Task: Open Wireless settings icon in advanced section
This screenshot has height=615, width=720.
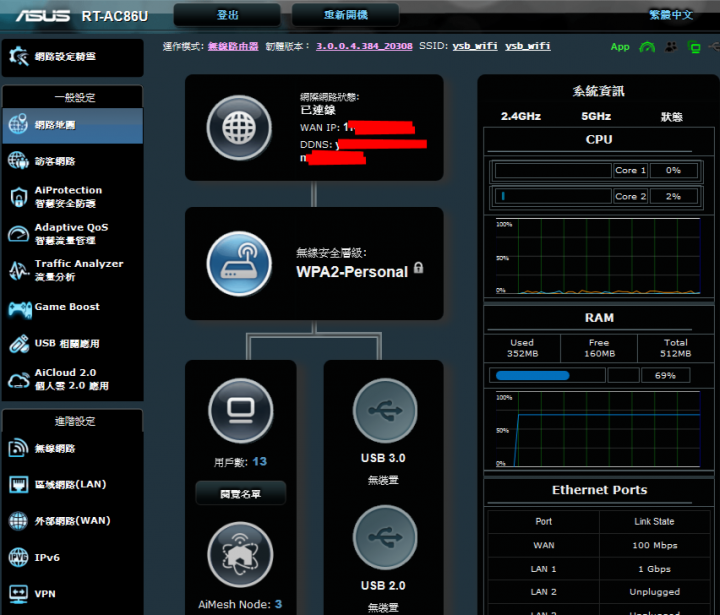Action: [x=18, y=447]
